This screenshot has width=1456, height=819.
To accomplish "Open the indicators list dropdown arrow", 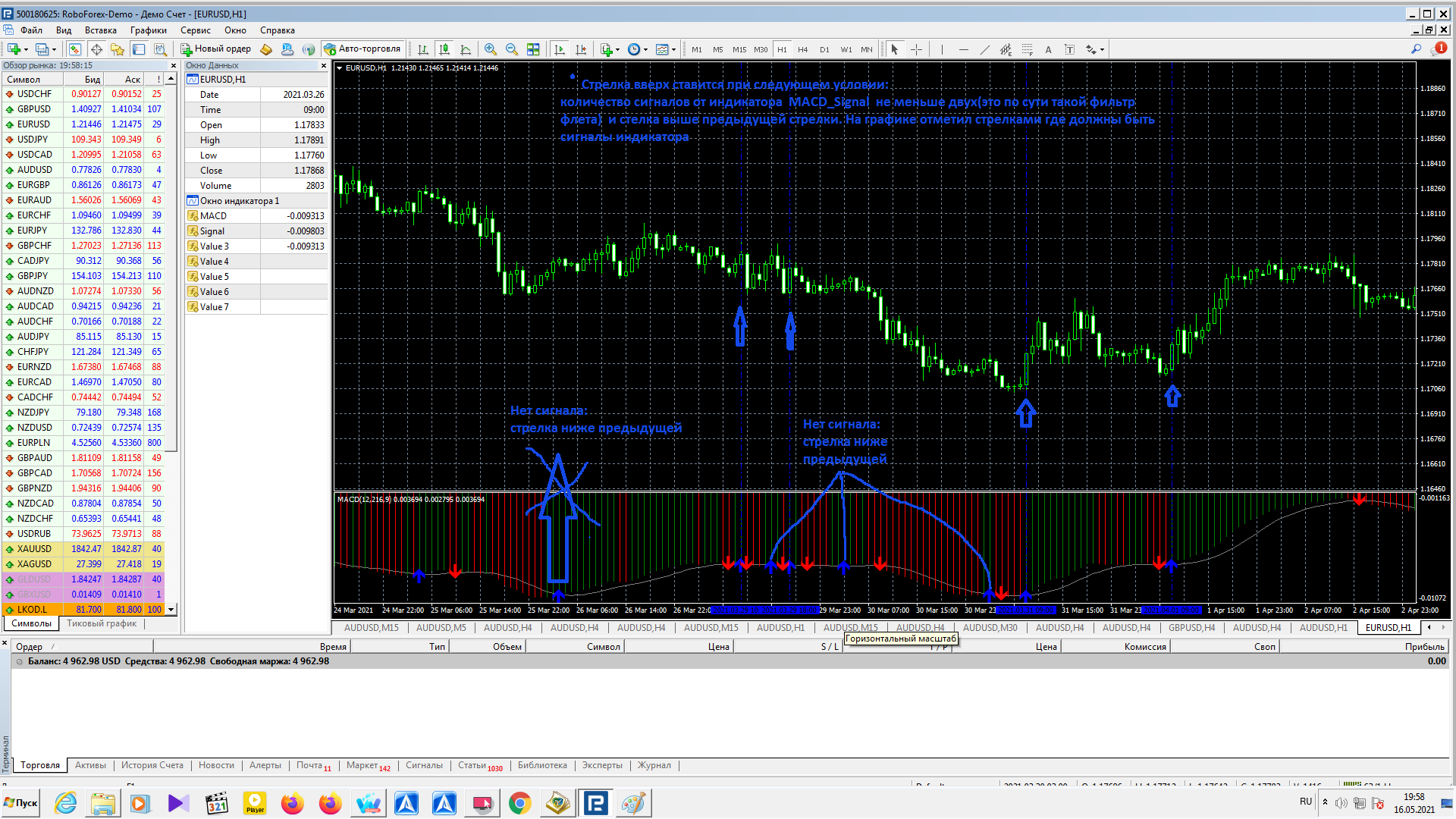I will (x=618, y=49).
